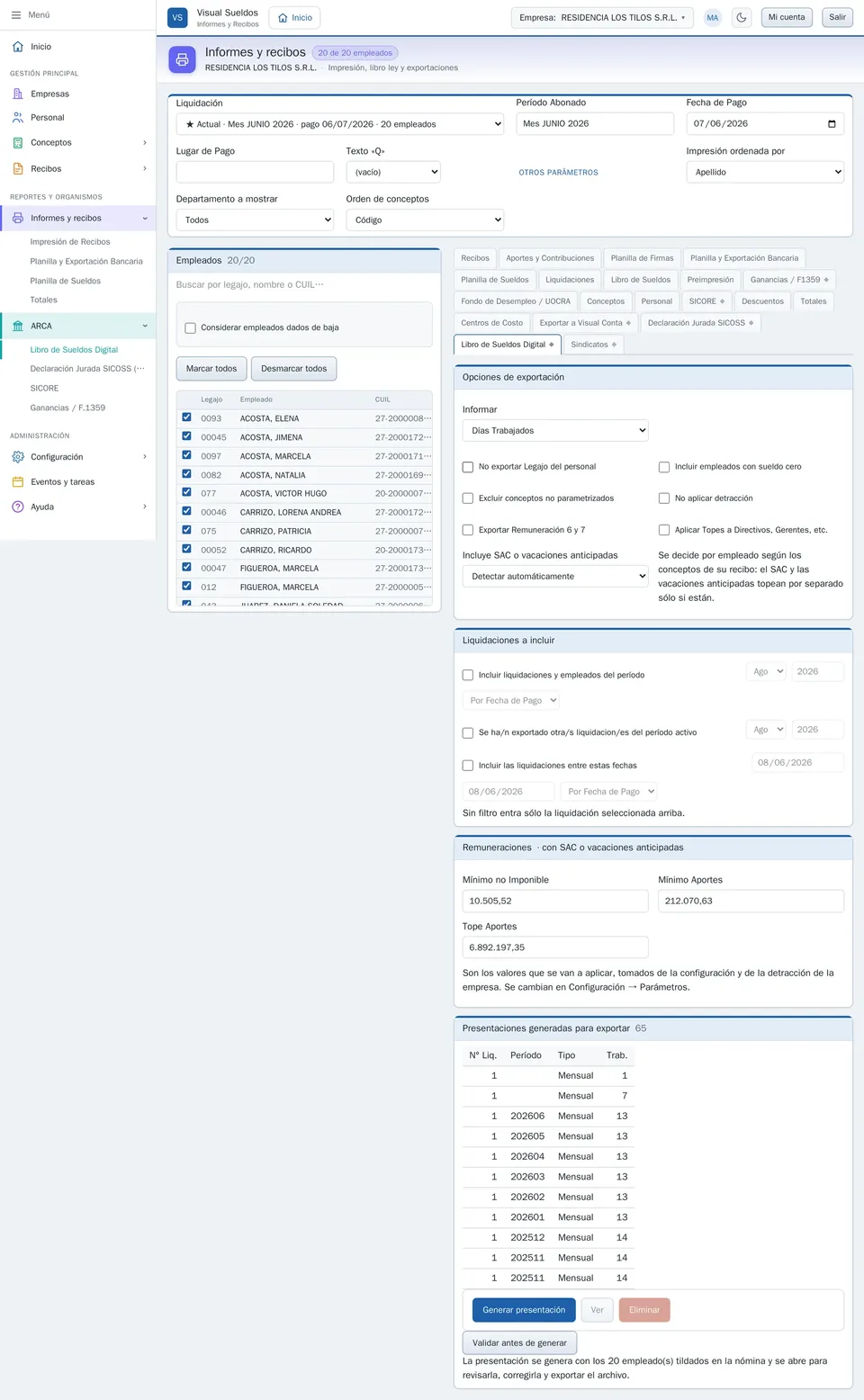
Task: Click the Personal people icon in sidebar
Action: 18,118
